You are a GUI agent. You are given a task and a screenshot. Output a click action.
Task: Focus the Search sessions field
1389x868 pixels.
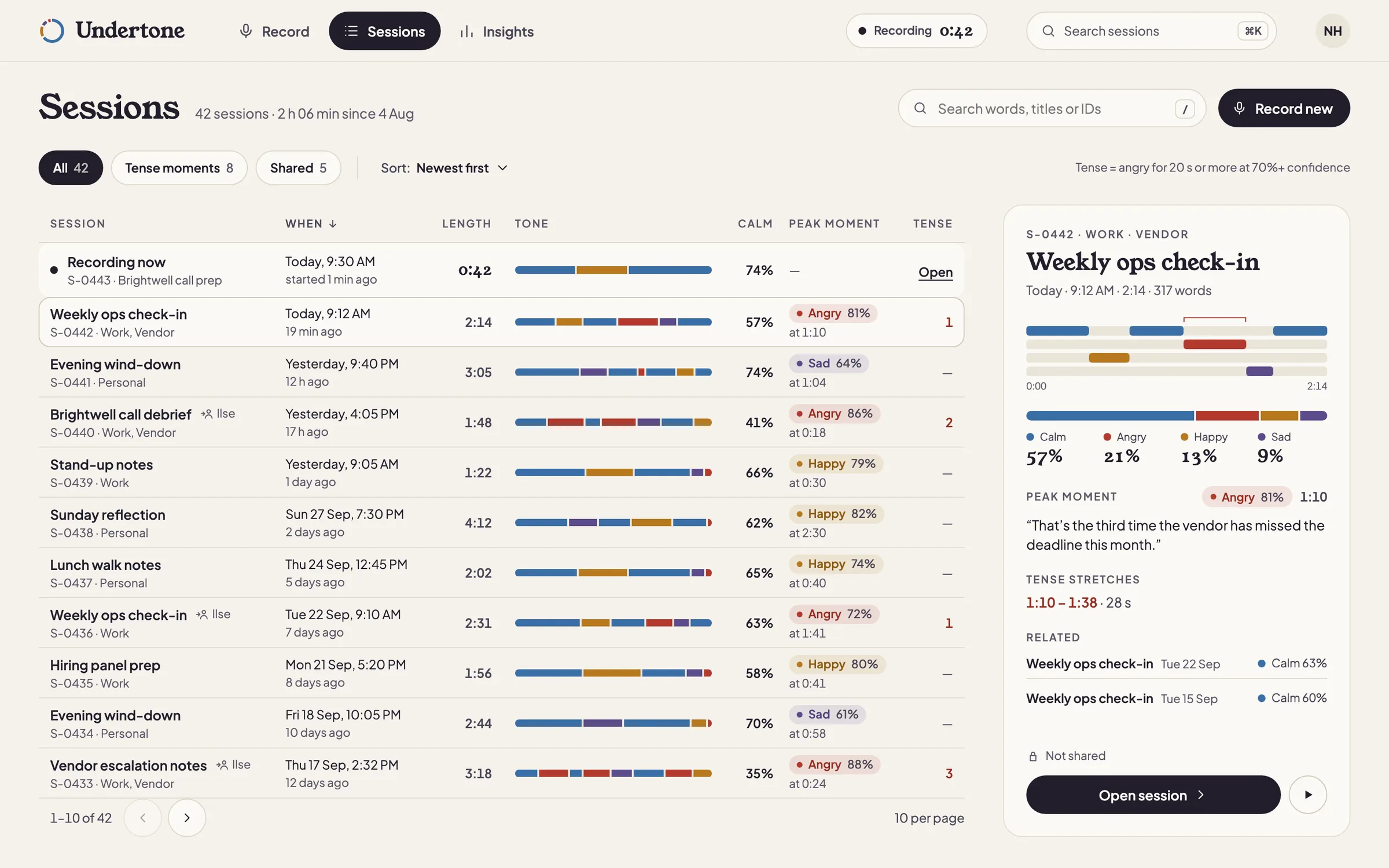coord(1151,31)
